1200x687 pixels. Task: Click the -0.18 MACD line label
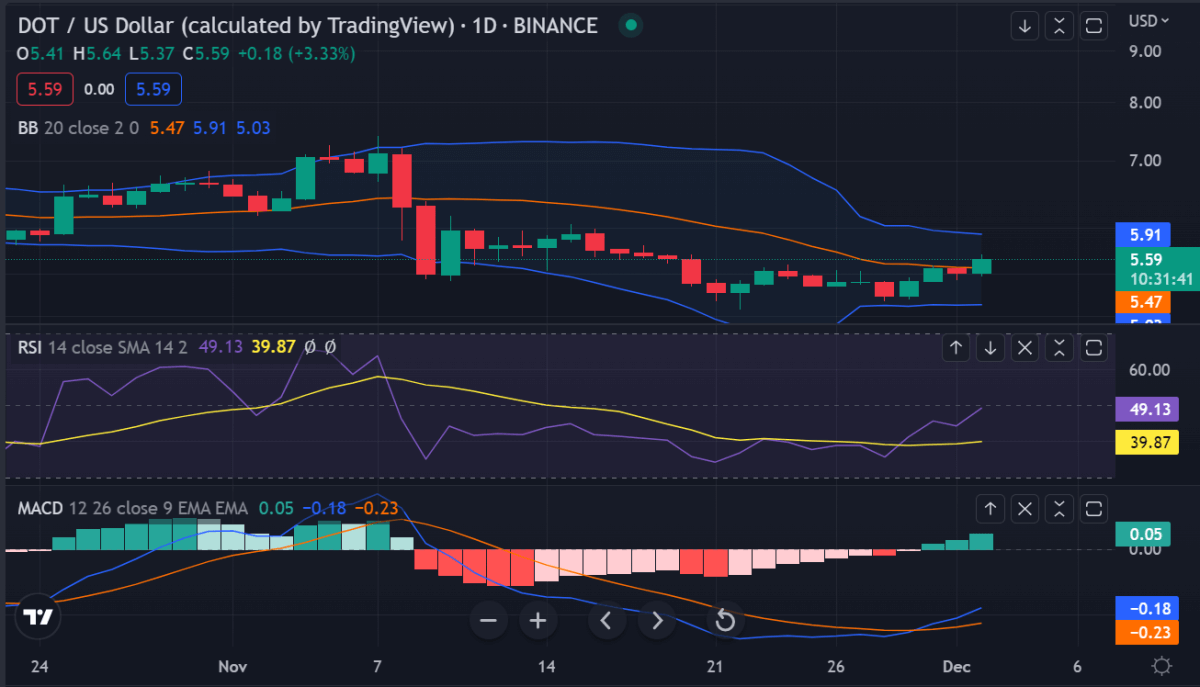point(1145,608)
